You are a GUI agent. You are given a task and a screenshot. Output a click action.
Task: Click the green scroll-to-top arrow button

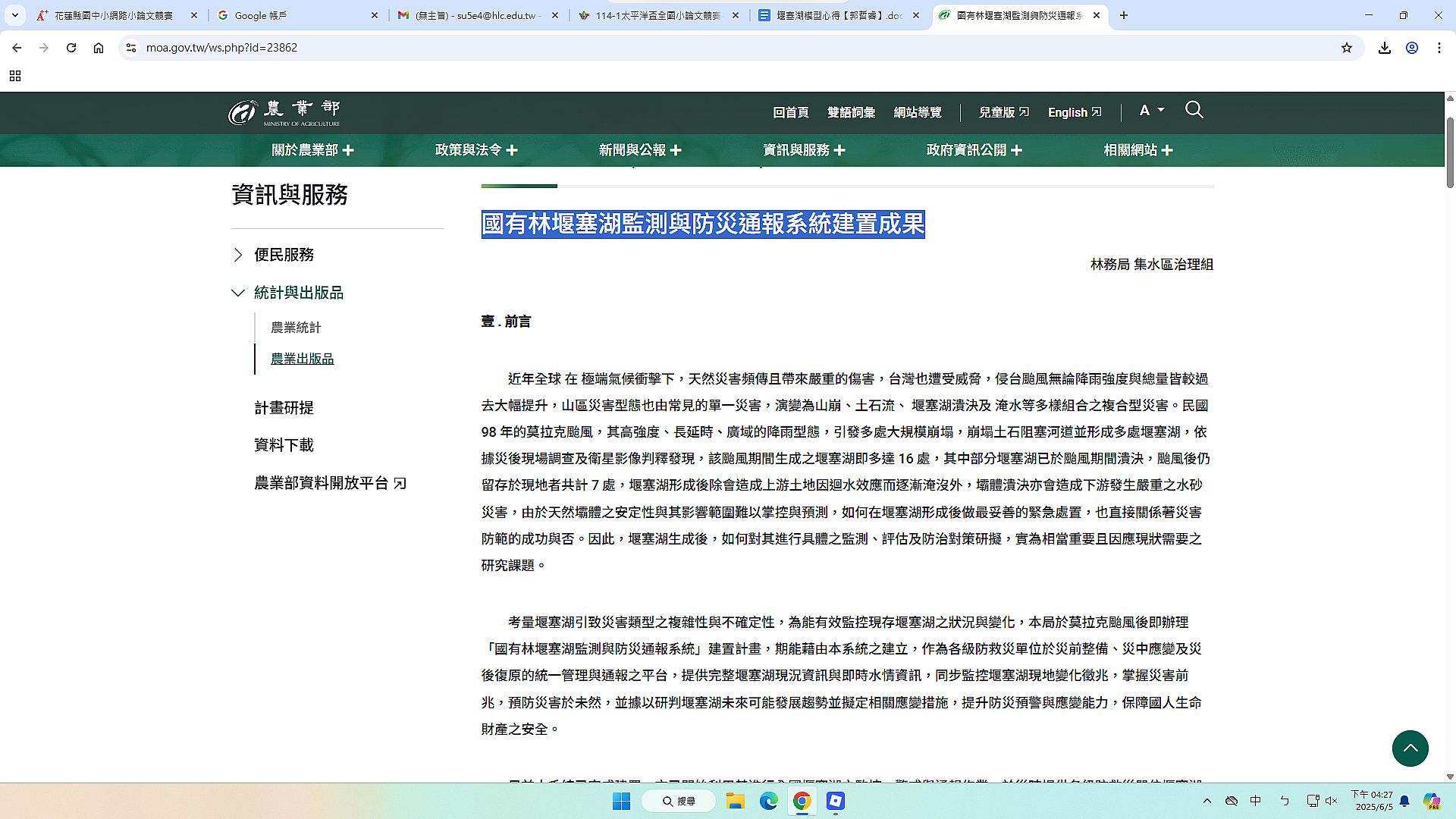click(x=1410, y=748)
